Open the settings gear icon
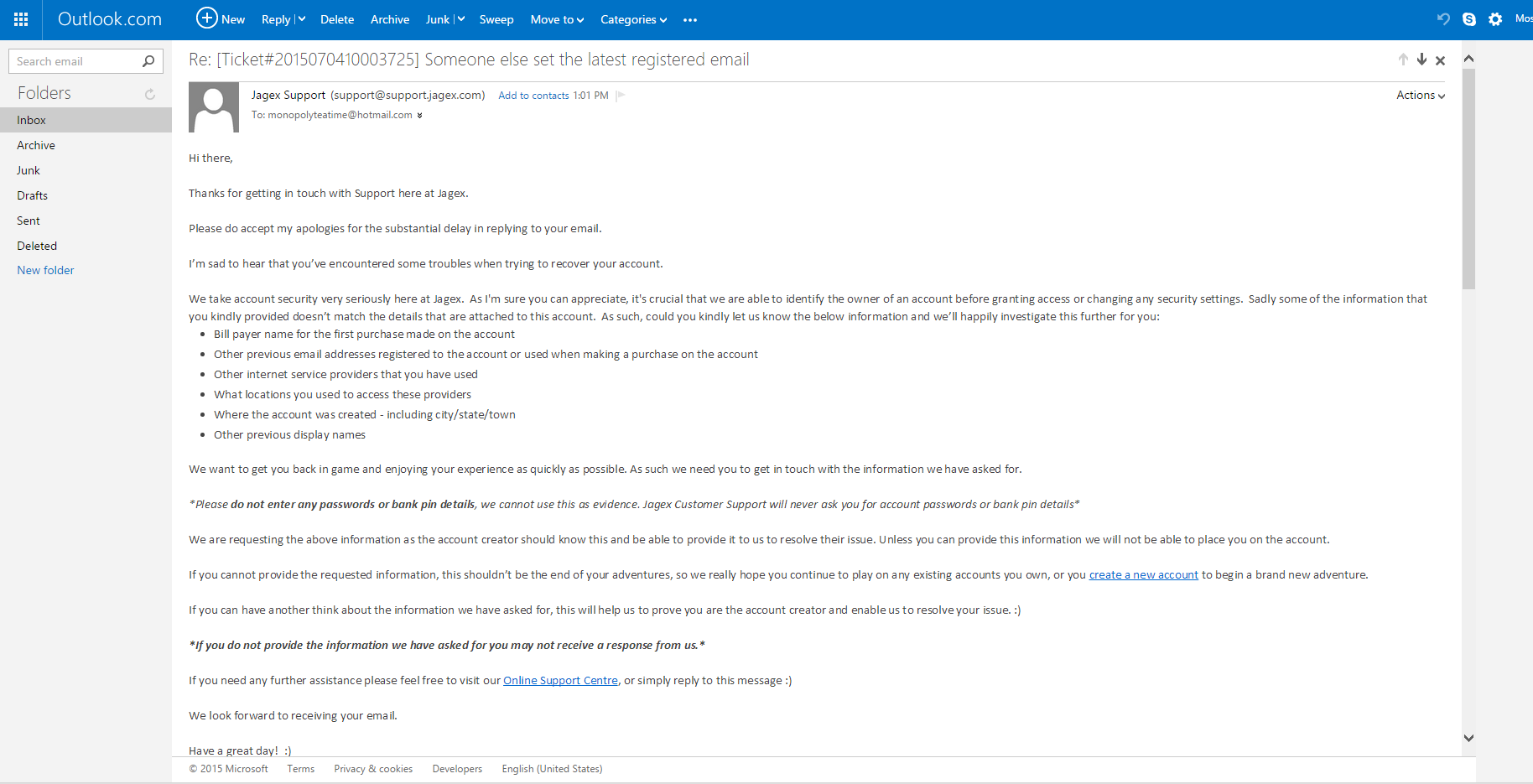Image resolution: width=1533 pixels, height=784 pixels. 1495,18
